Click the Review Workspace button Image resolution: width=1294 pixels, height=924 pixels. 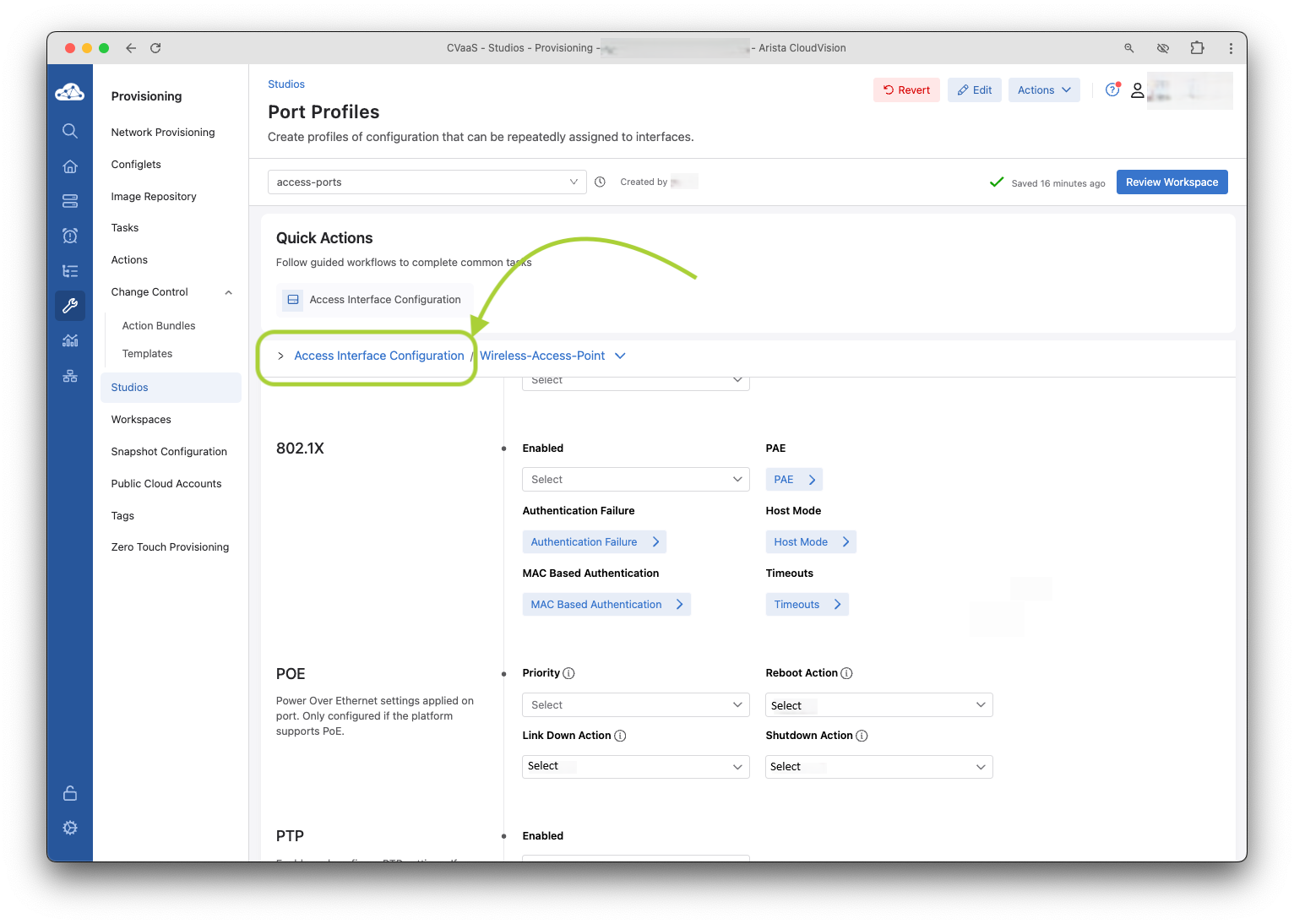pos(1172,182)
